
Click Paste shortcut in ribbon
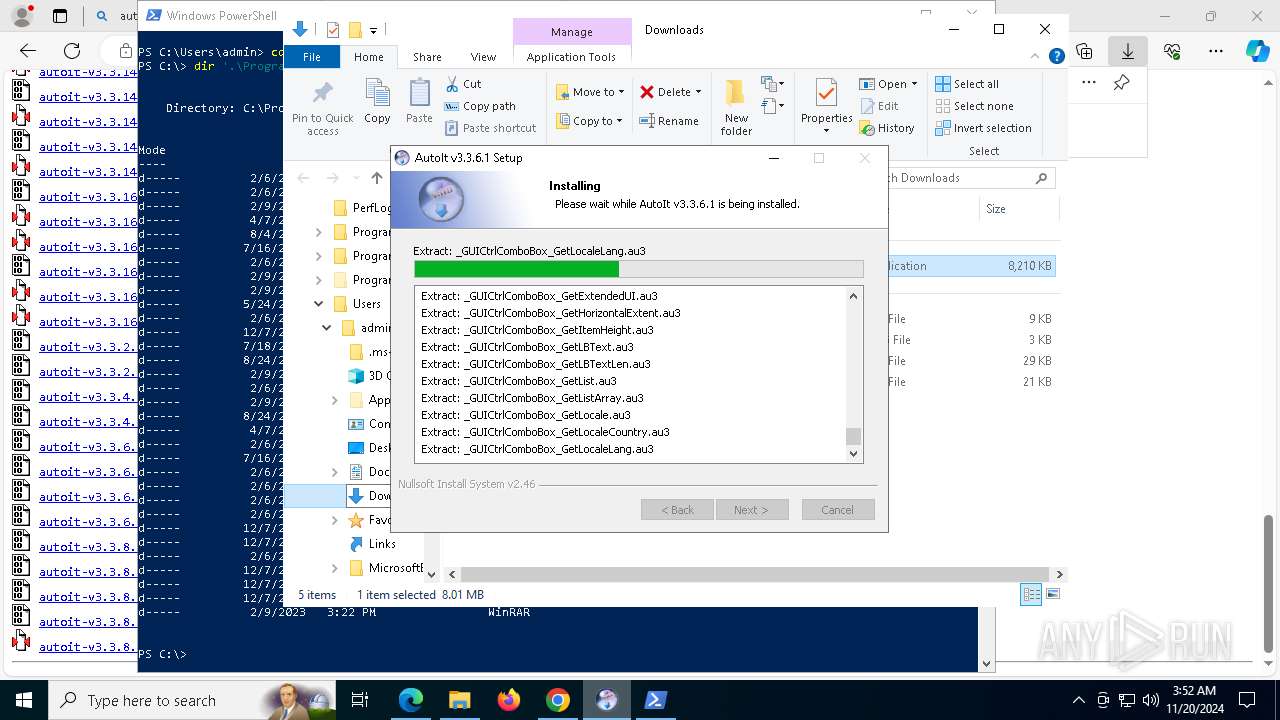pyautogui.click(x=490, y=128)
